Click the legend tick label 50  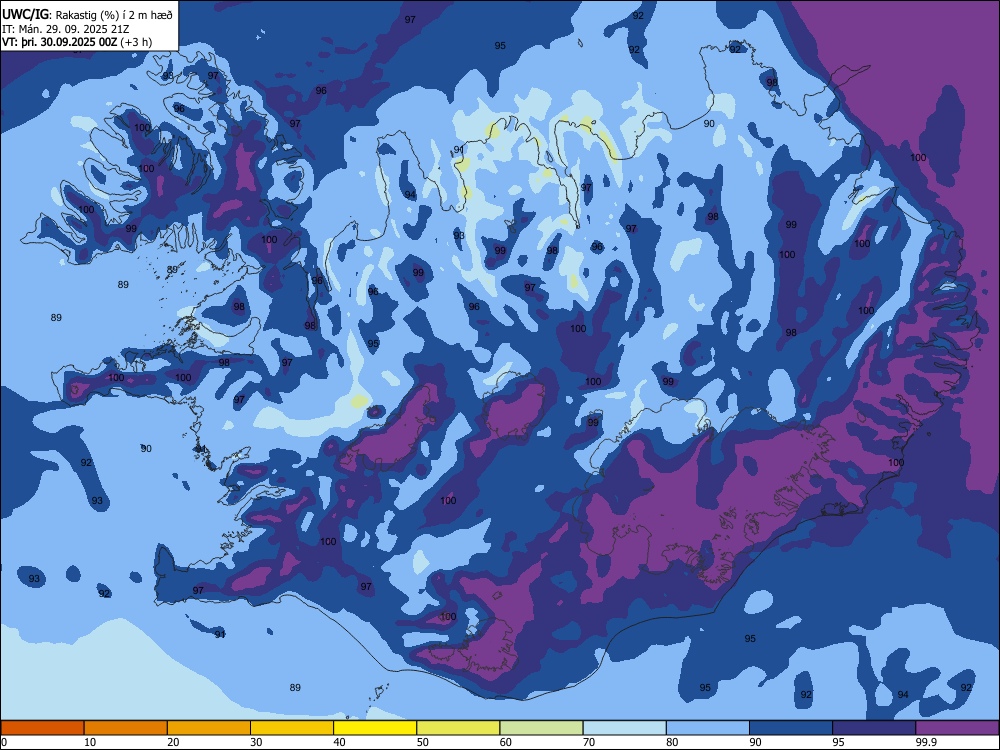tap(423, 742)
